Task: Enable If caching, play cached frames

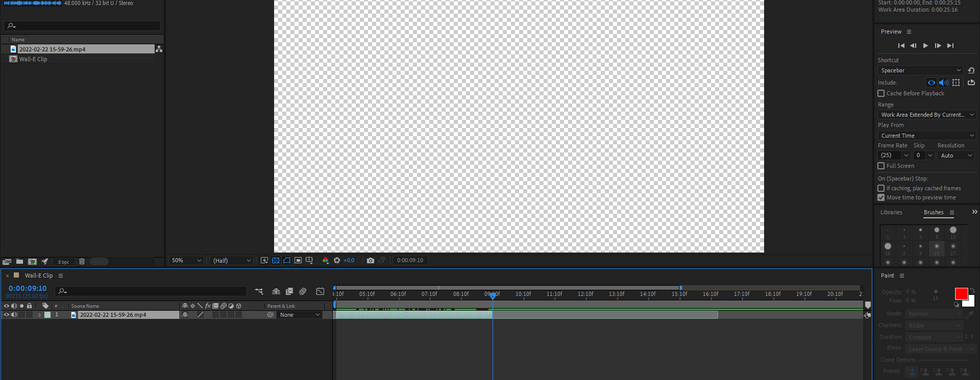Action: [x=881, y=188]
